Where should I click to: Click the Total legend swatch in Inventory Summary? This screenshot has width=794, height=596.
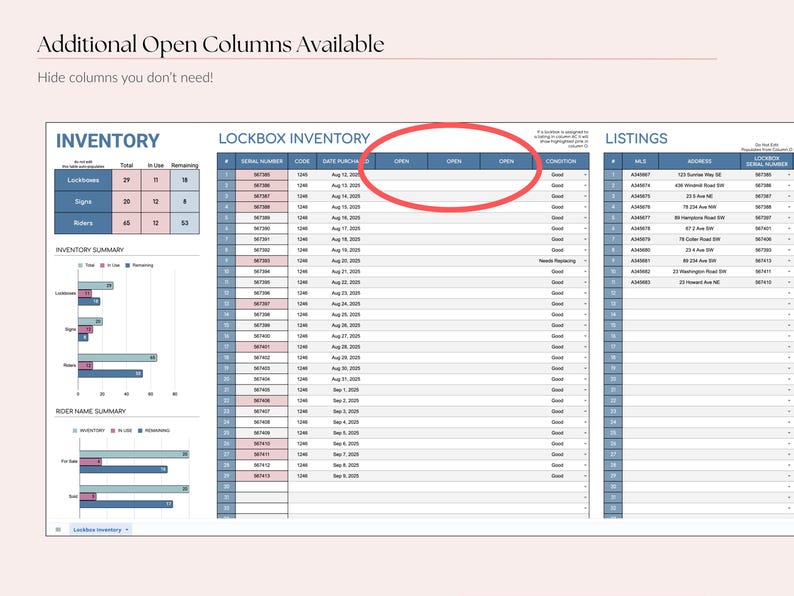81,265
